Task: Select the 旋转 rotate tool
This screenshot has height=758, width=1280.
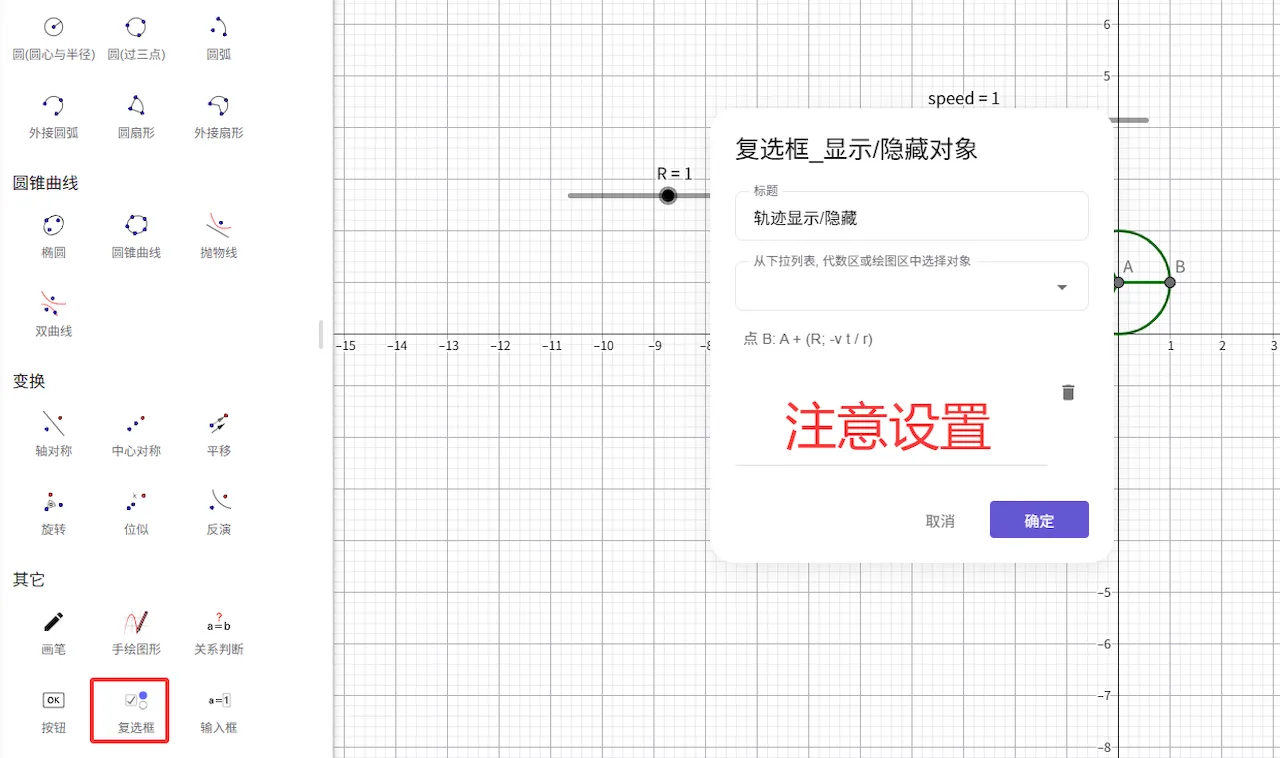Action: [x=53, y=511]
